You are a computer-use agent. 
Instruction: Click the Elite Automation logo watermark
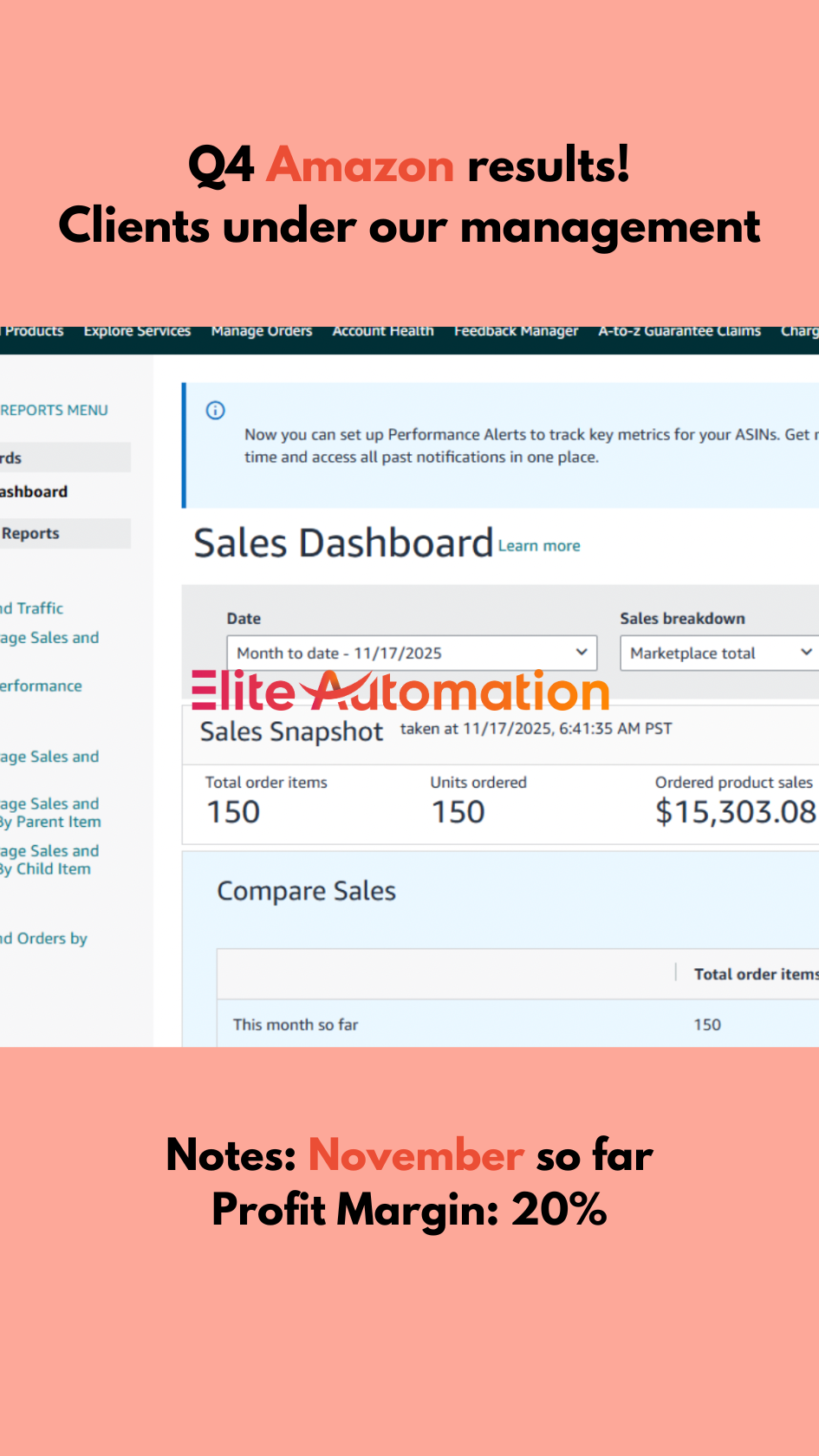pos(400,692)
